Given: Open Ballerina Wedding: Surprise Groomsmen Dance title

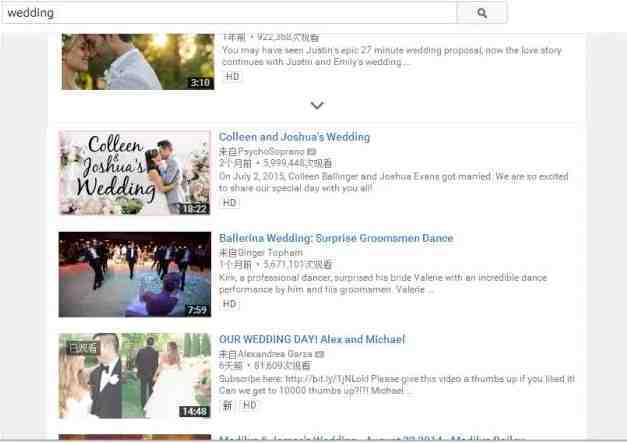Looking at the screenshot, I should coord(336,238).
